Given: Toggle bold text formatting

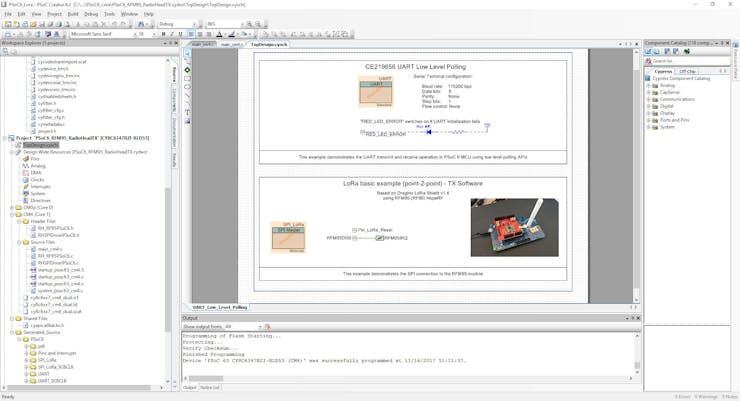Looking at the screenshot, I should [164, 34].
